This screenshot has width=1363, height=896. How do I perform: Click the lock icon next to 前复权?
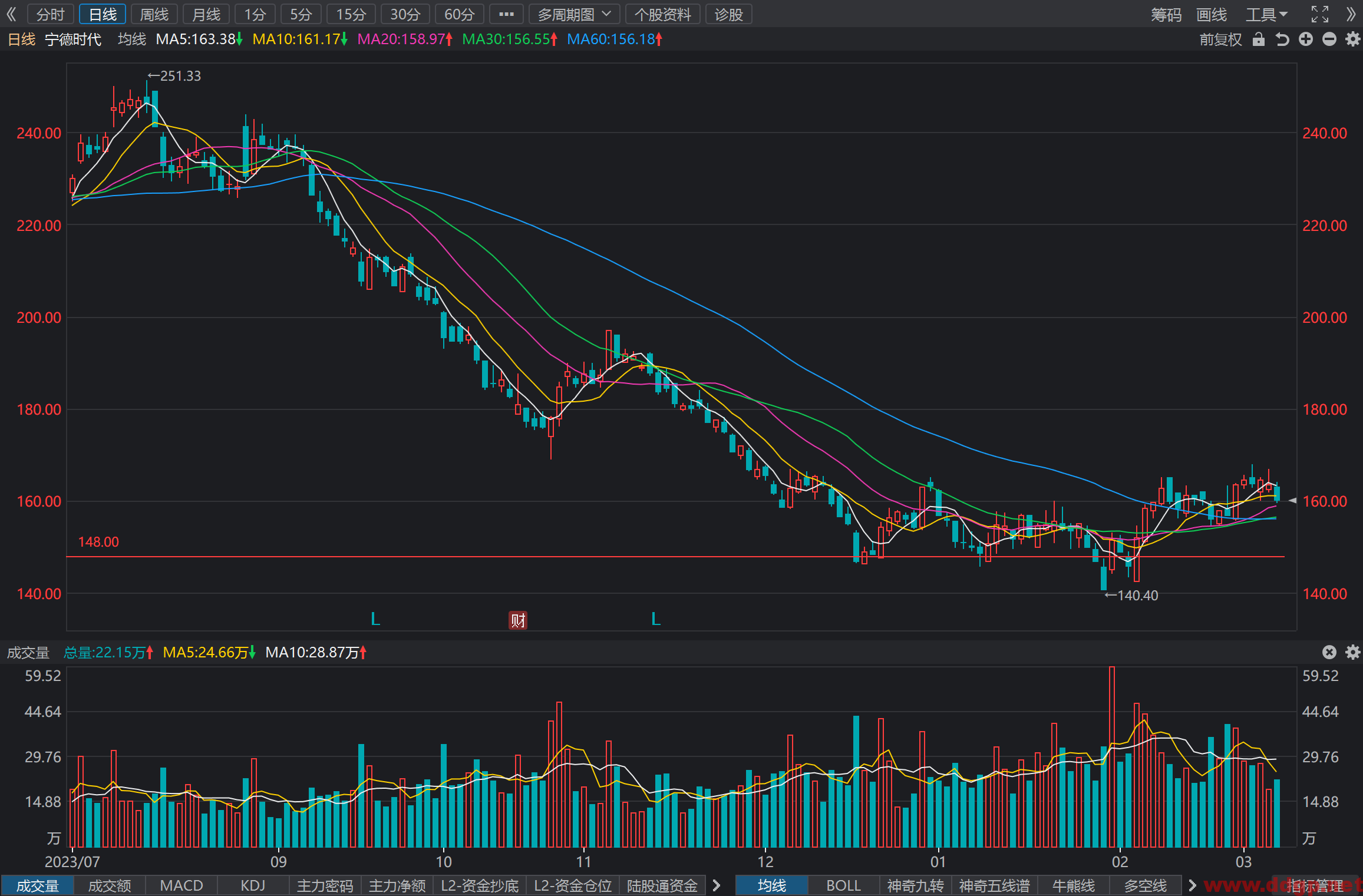1258,39
